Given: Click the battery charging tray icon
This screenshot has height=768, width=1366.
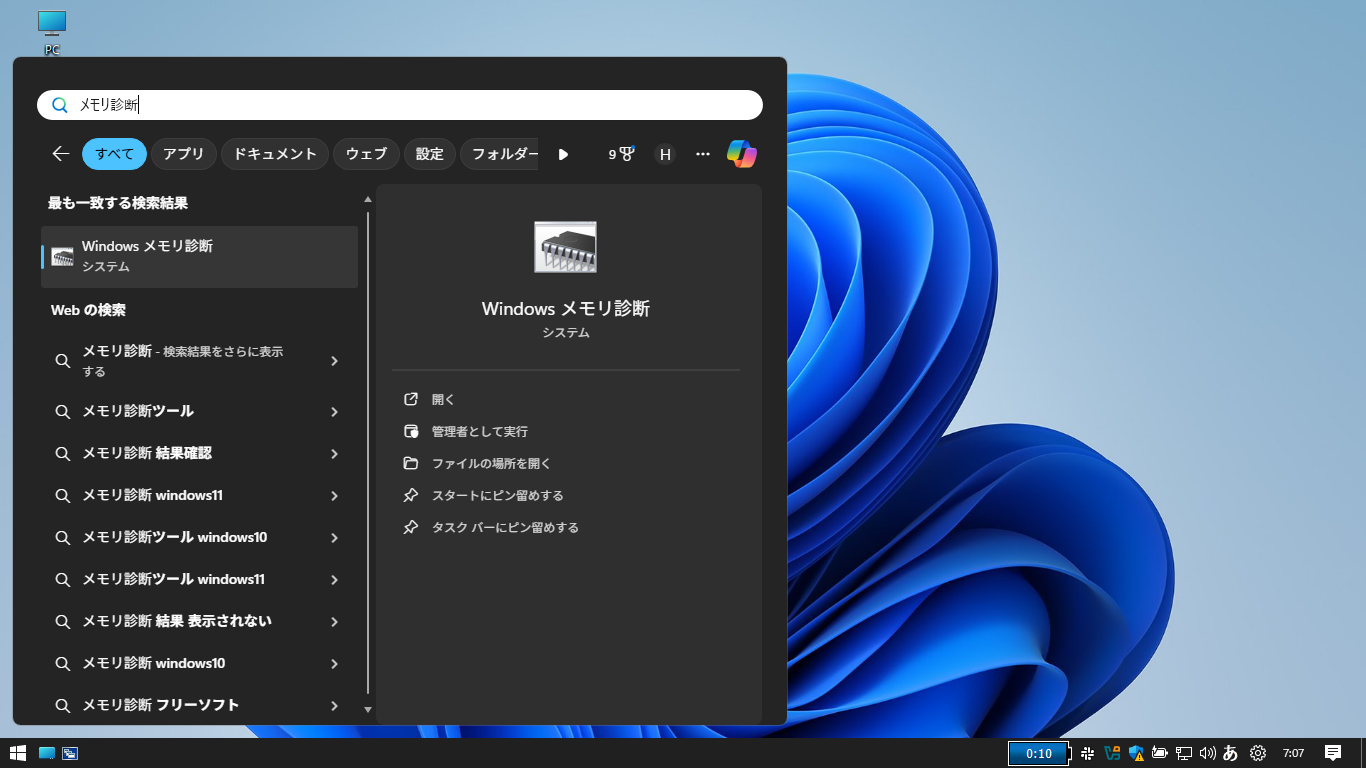Looking at the screenshot, I should (1160, 753).
